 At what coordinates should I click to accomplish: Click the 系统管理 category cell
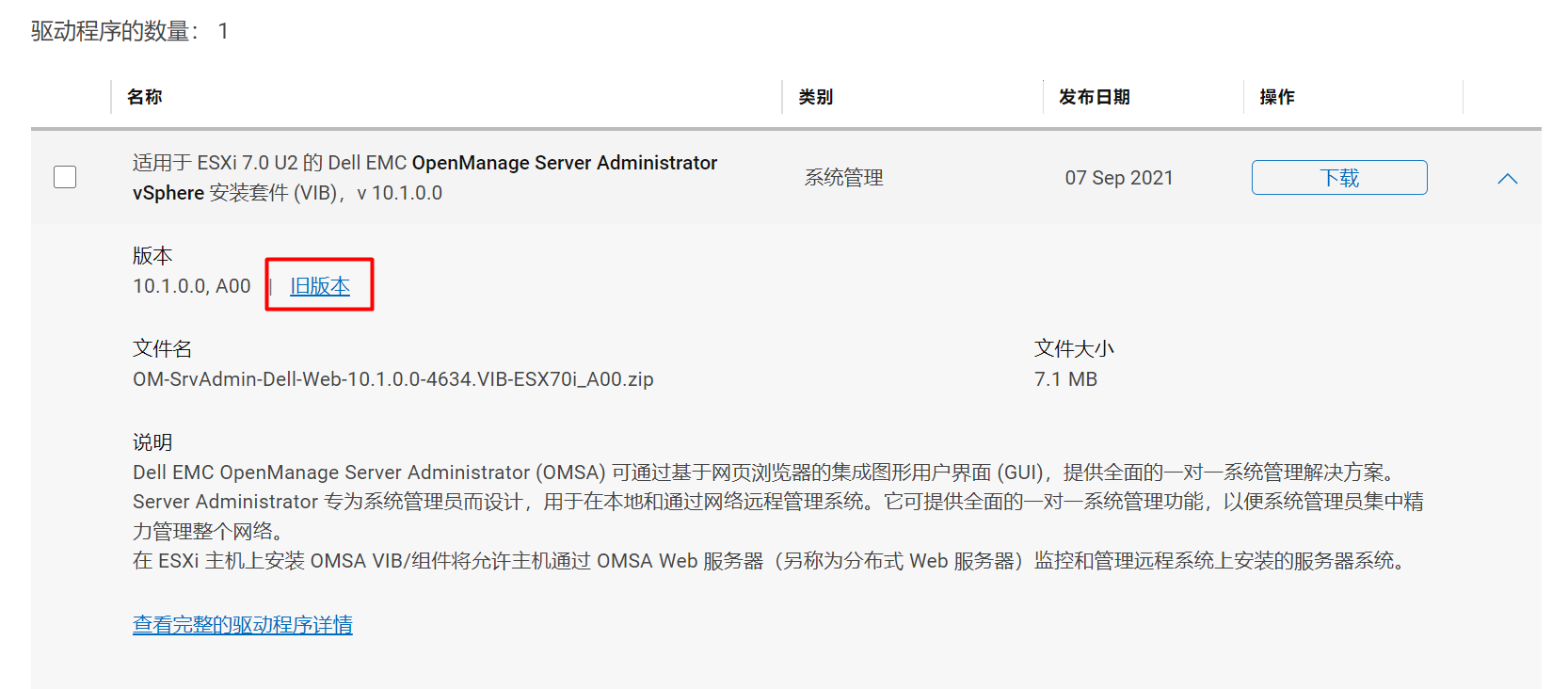[844, 178]
